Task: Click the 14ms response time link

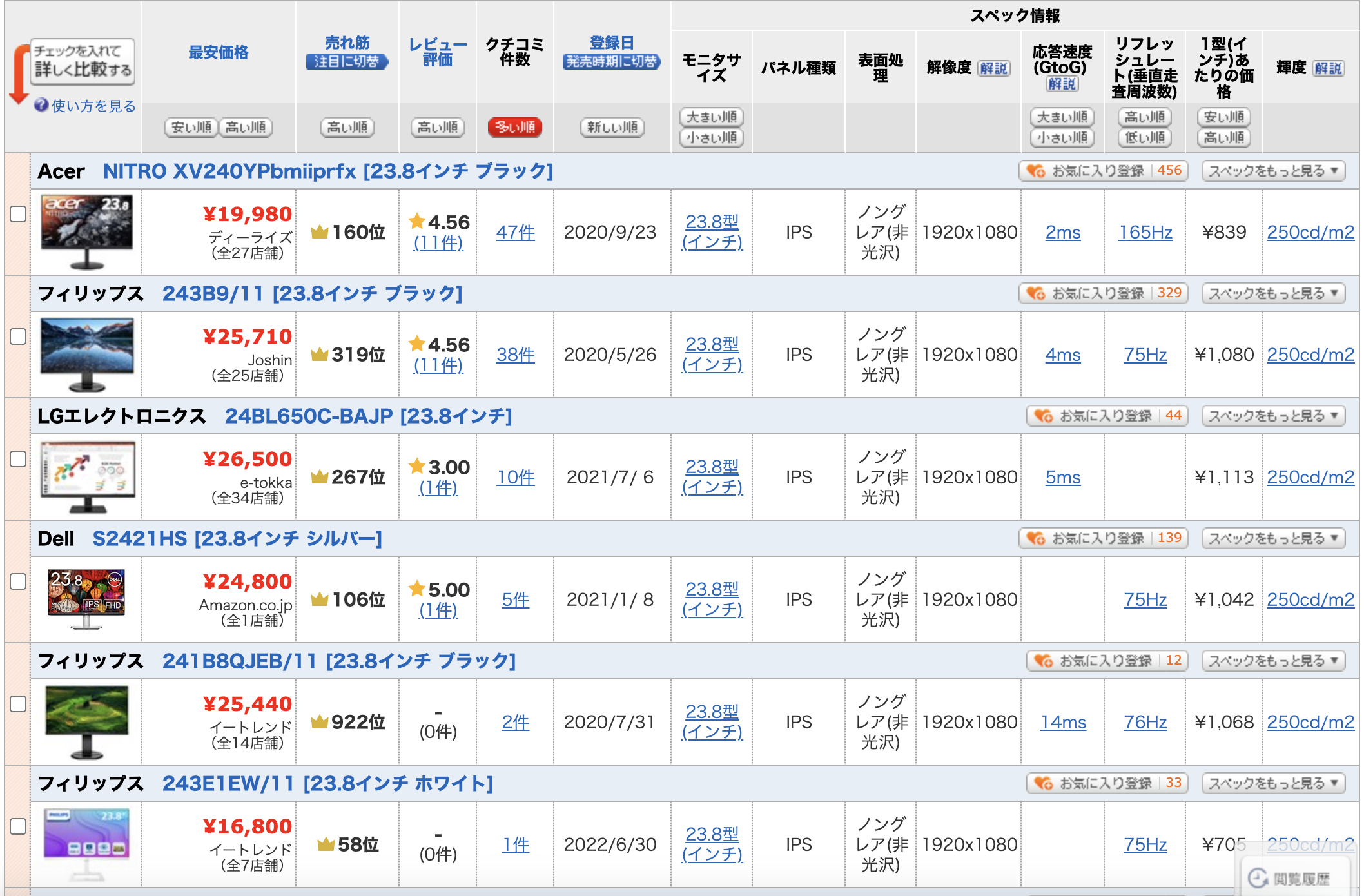Action: (1063, 722)
